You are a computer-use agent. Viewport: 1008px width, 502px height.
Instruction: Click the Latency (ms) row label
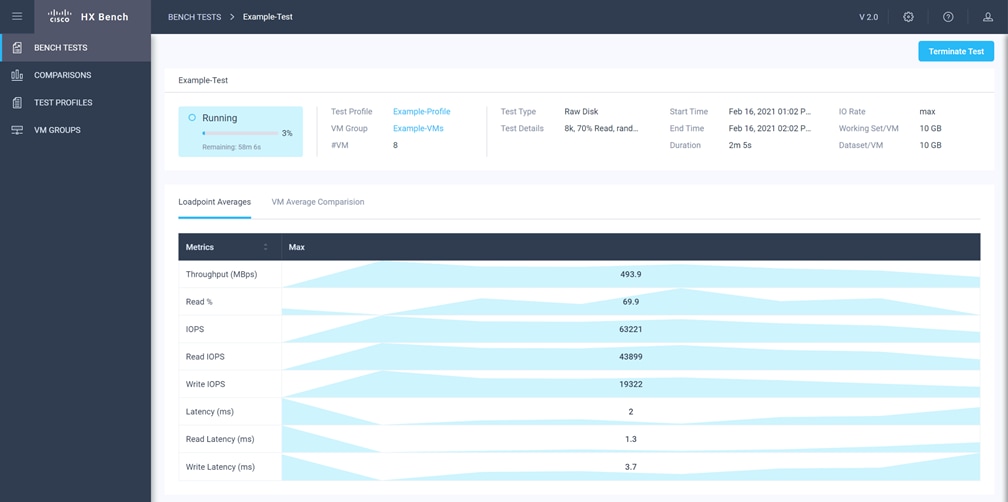click(210, 411)
